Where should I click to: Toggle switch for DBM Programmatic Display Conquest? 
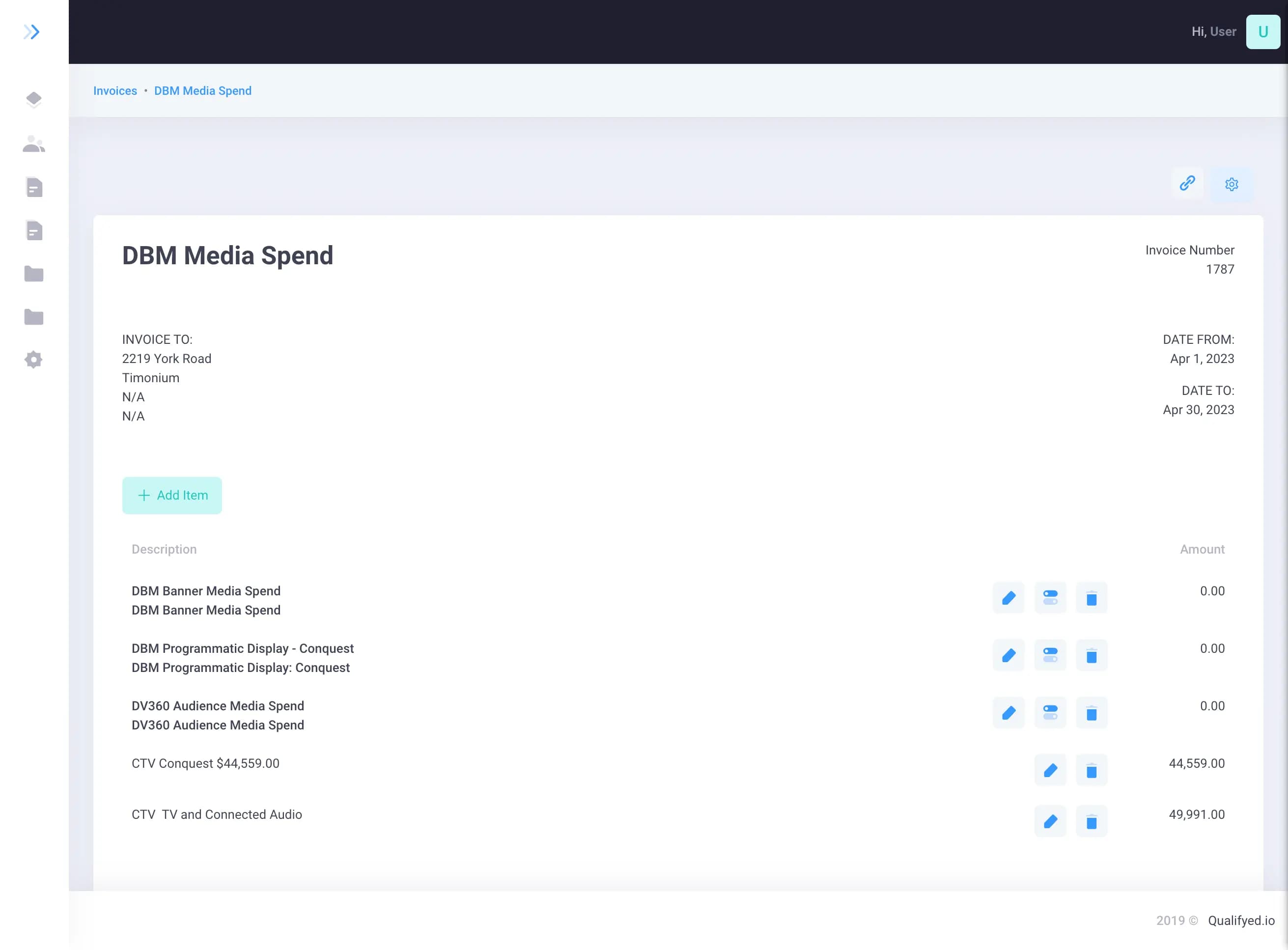(x=1050, y=656)
